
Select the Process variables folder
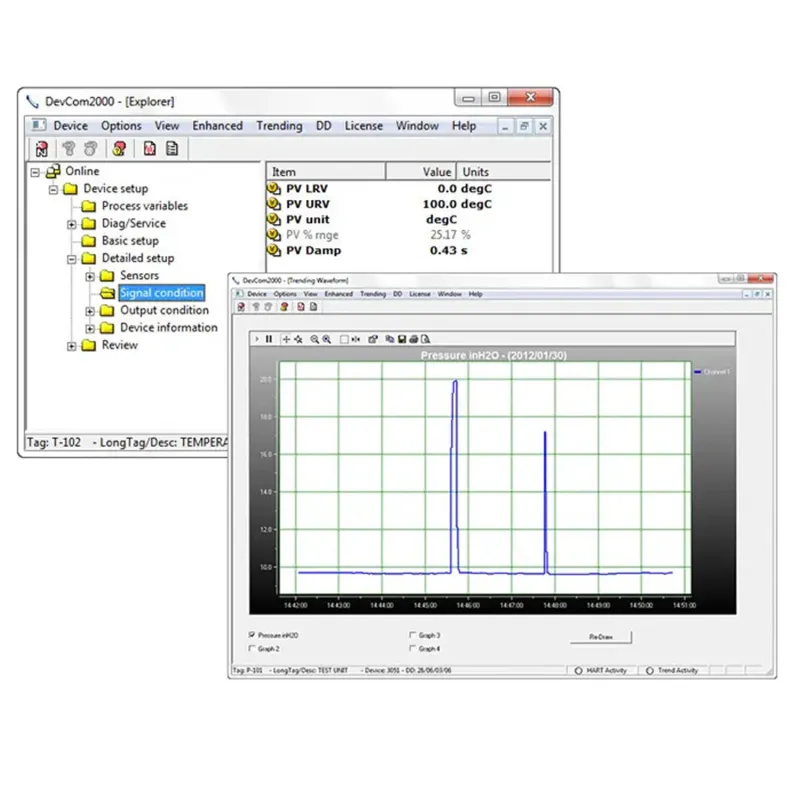(144, 206)
